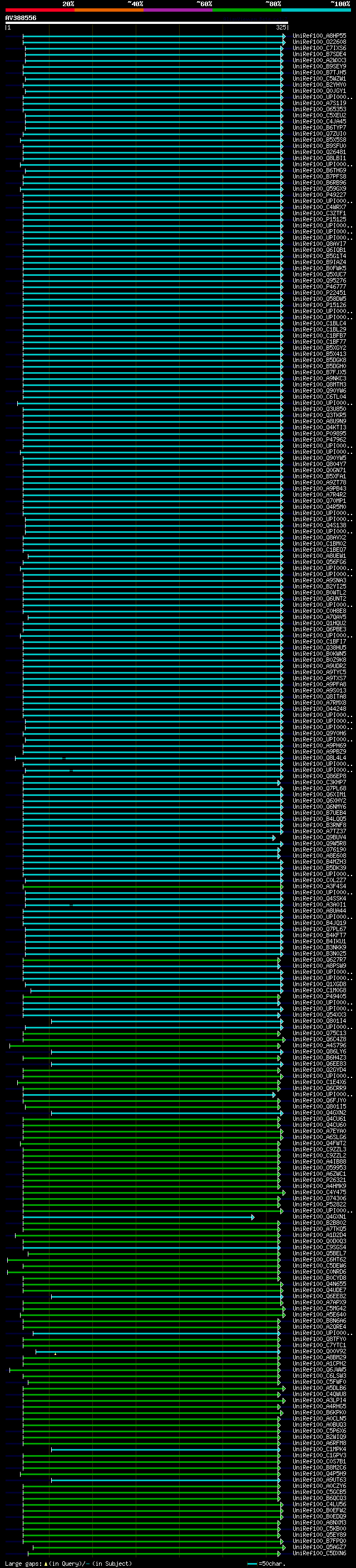Select the UniRef100_P15125 label
Viewport: 356px width, 1568px height.
[319, 219]
